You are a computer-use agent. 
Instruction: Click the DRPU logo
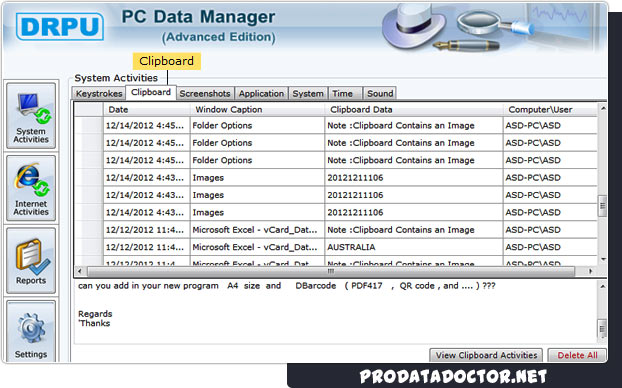click(x=60, y=26)
